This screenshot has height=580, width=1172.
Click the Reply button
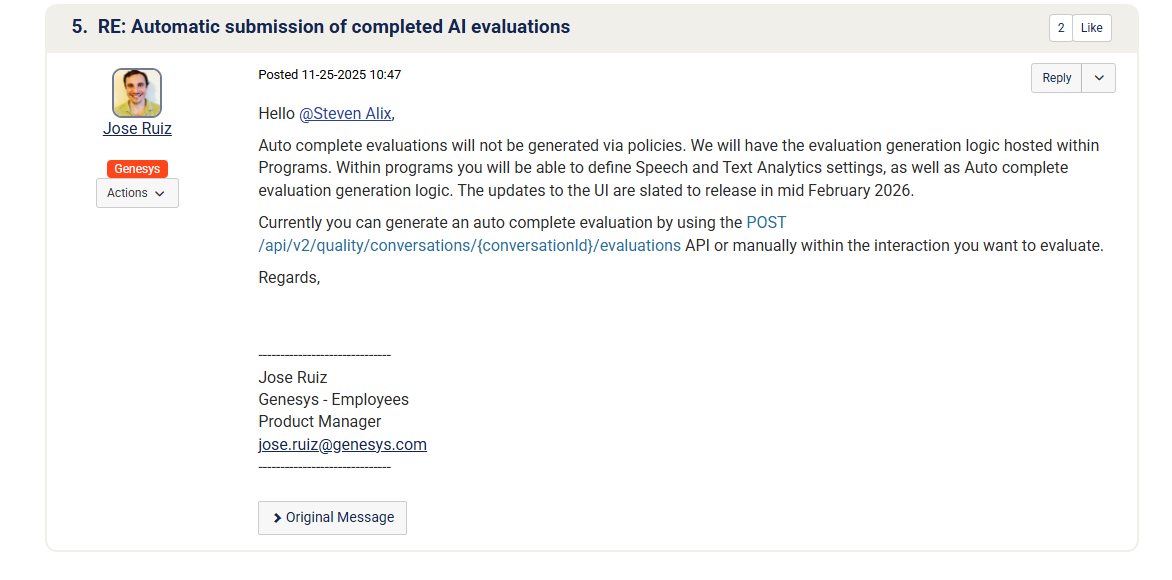(x=1056, y=78)
